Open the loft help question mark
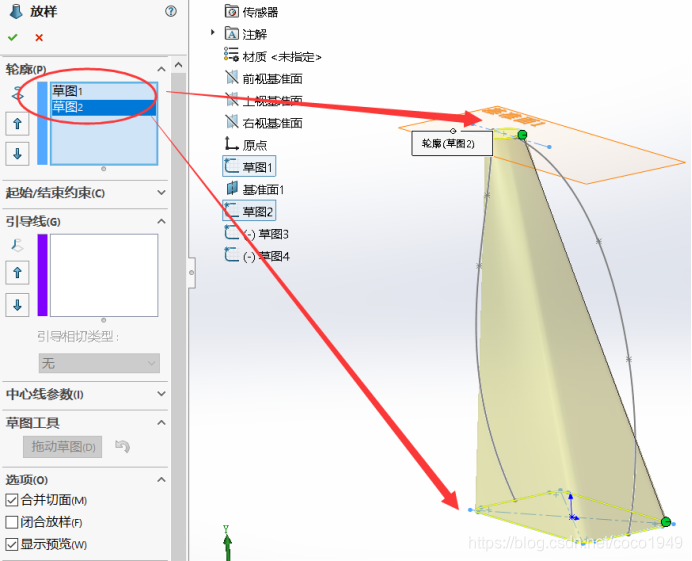 click(x=171, y=11)
